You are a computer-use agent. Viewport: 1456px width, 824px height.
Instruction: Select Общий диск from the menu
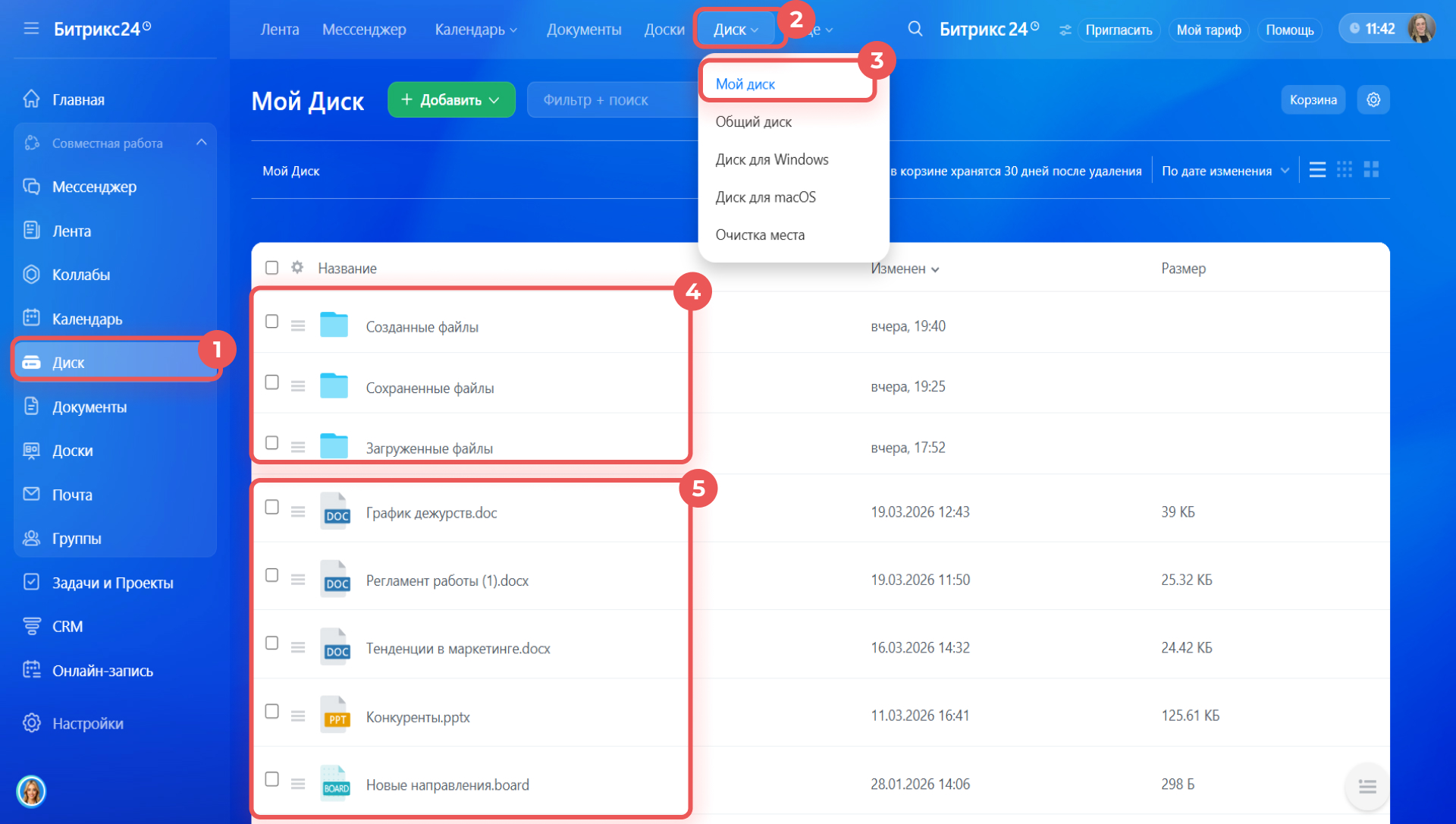pos(753,121)
